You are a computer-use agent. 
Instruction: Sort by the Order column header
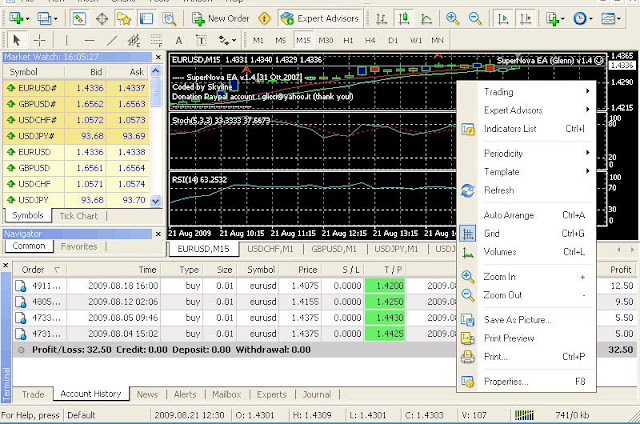(40, 270)
